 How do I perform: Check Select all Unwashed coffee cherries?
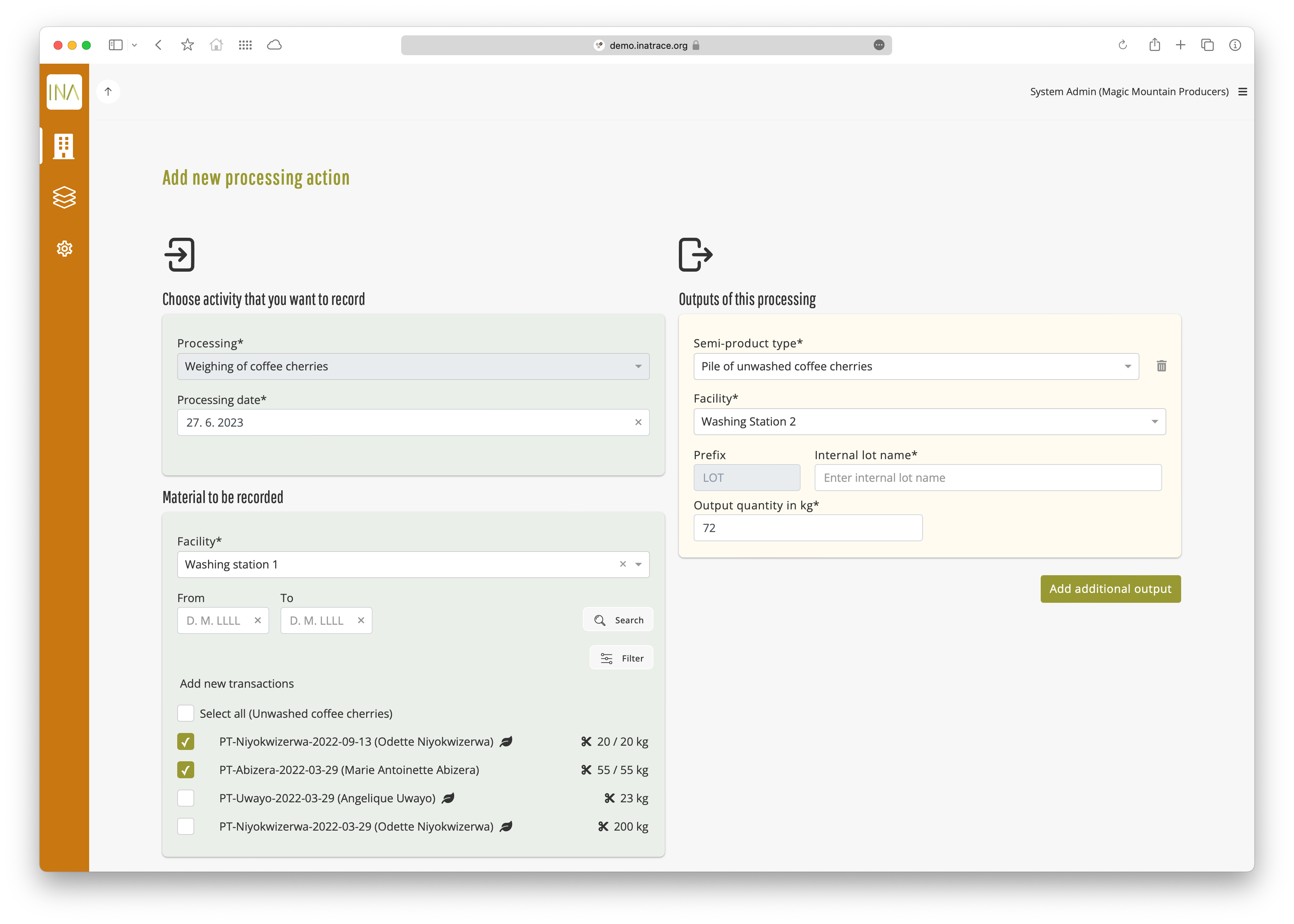pos(185,714)
